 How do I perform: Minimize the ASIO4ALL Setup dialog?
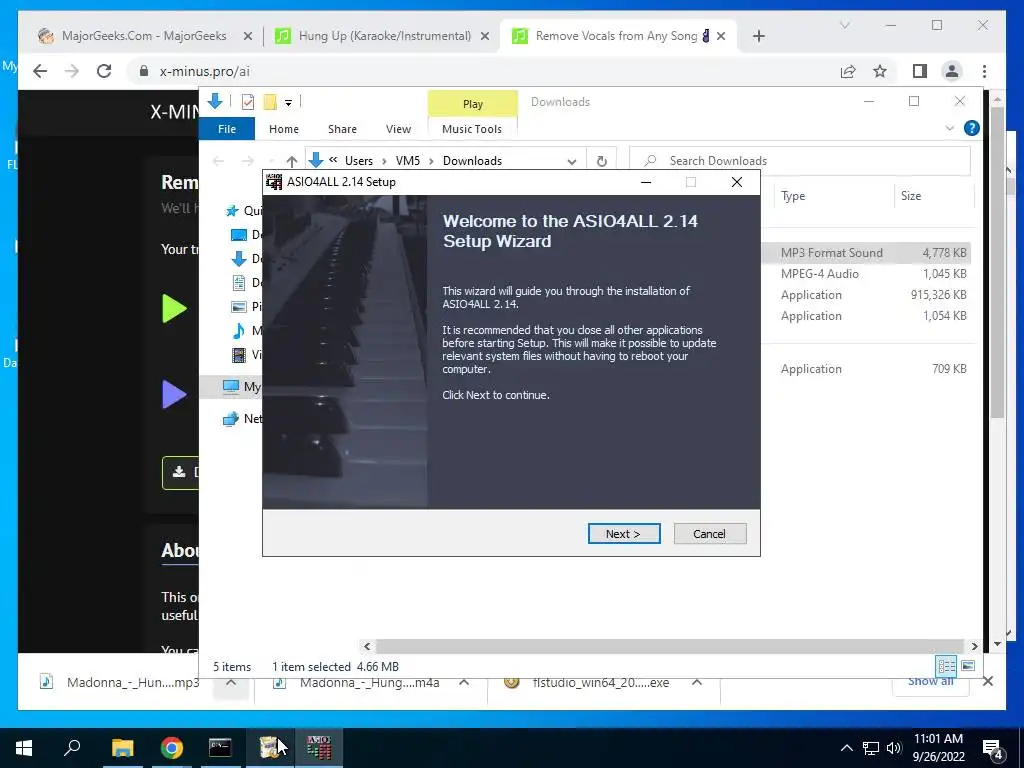(x=646, y=182)
